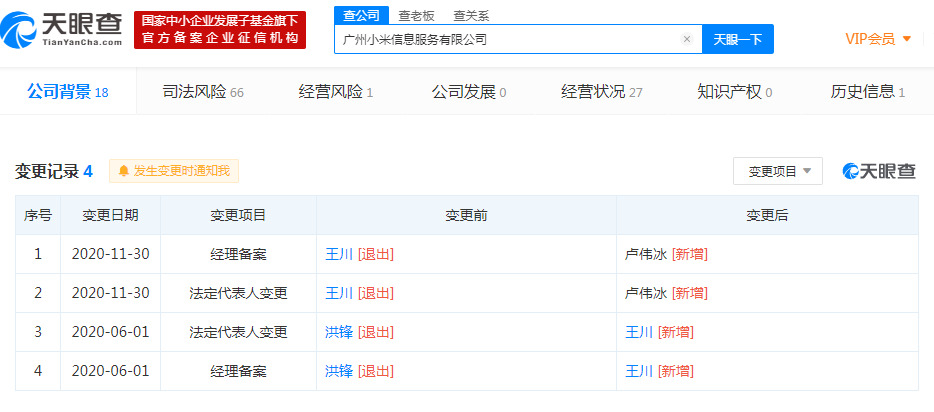Open 王川 link in row 3 变更后
Image resolution: width=934 pixels, height=412 pixels.
639,332
